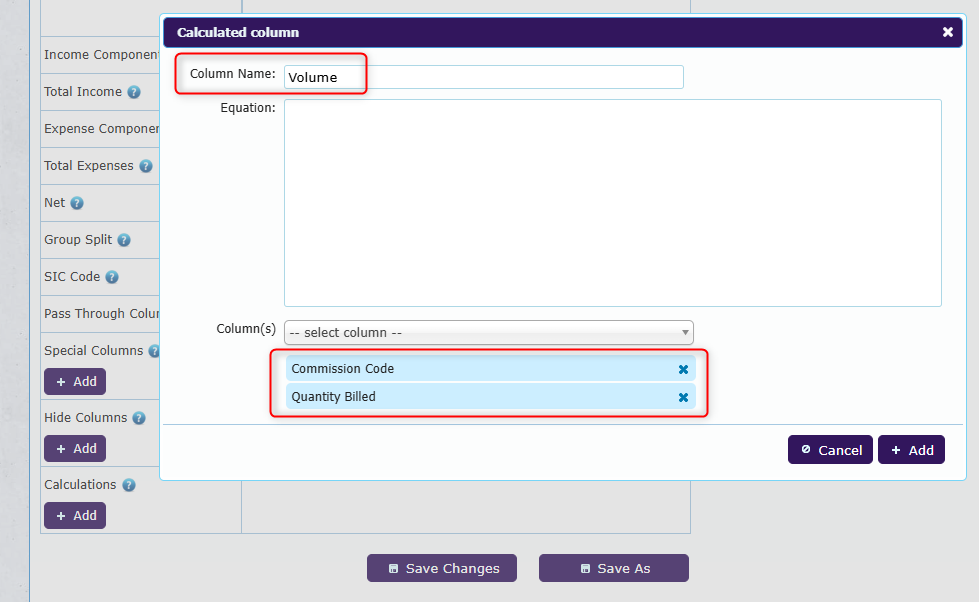Click the Total Expenses label
The width and height of the screenshot is (979, 602).
click(89, 165)
